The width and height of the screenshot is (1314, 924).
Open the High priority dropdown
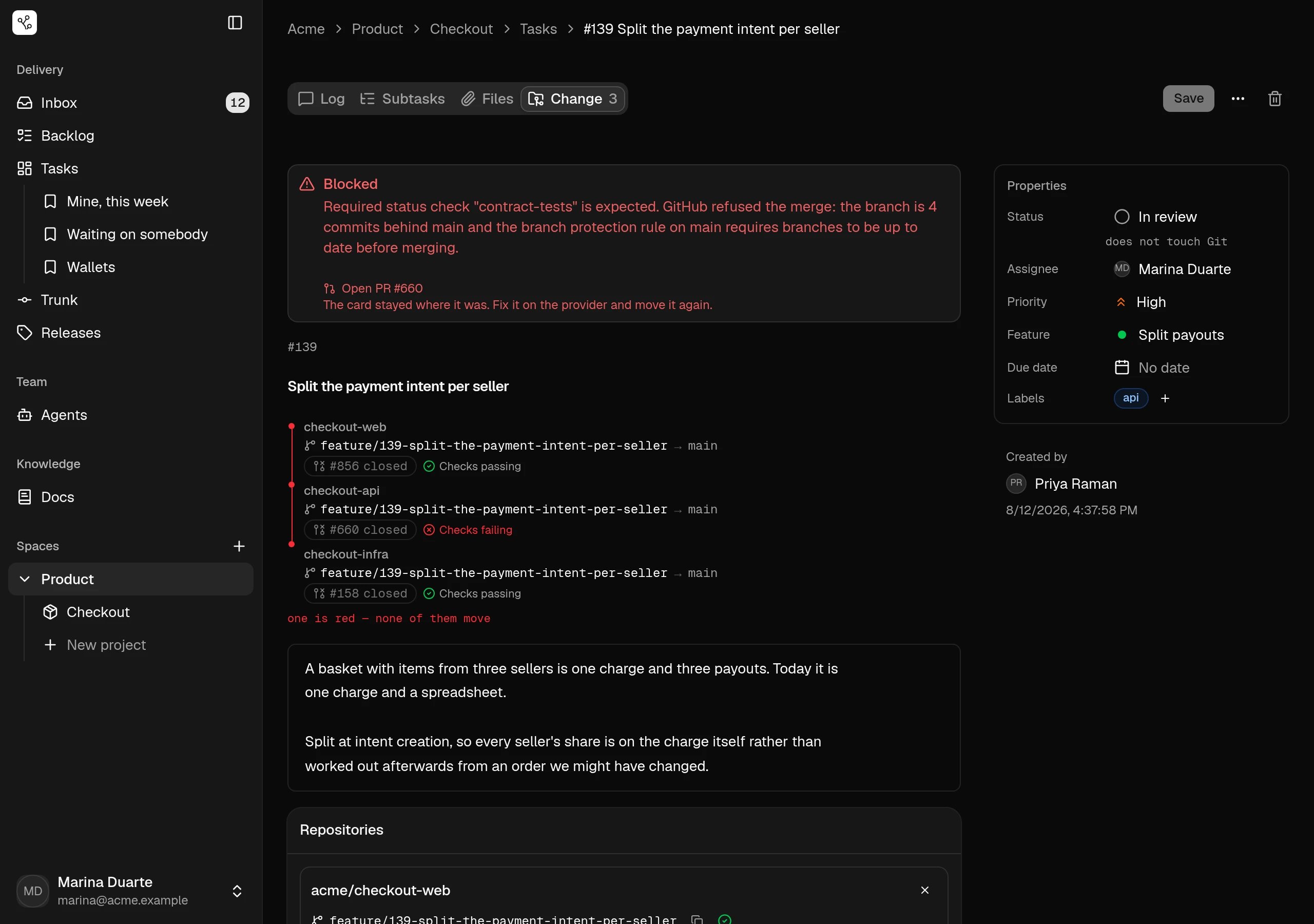(x=1141, y=302)
